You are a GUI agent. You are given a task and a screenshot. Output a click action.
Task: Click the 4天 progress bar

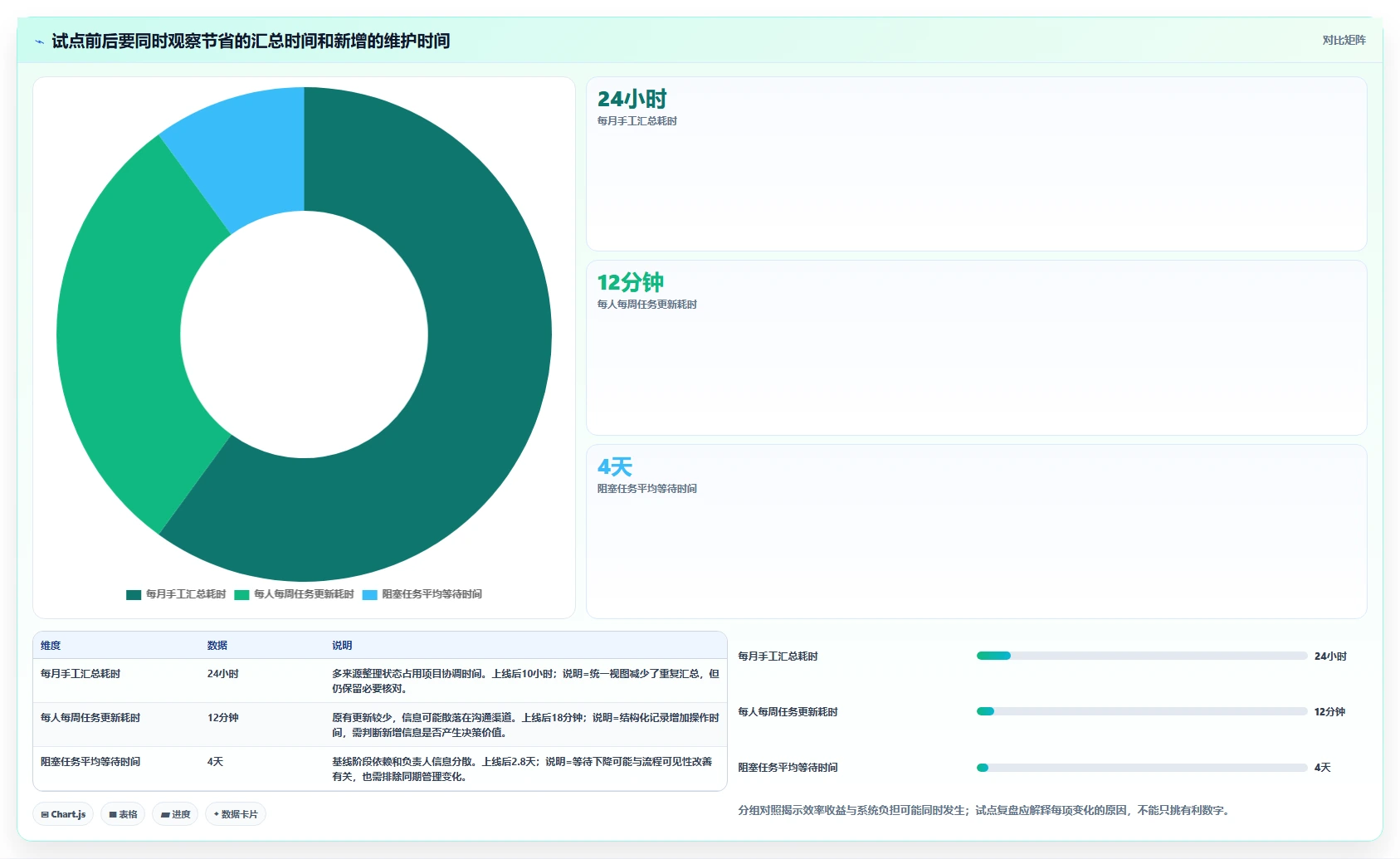pos(1142,768)
